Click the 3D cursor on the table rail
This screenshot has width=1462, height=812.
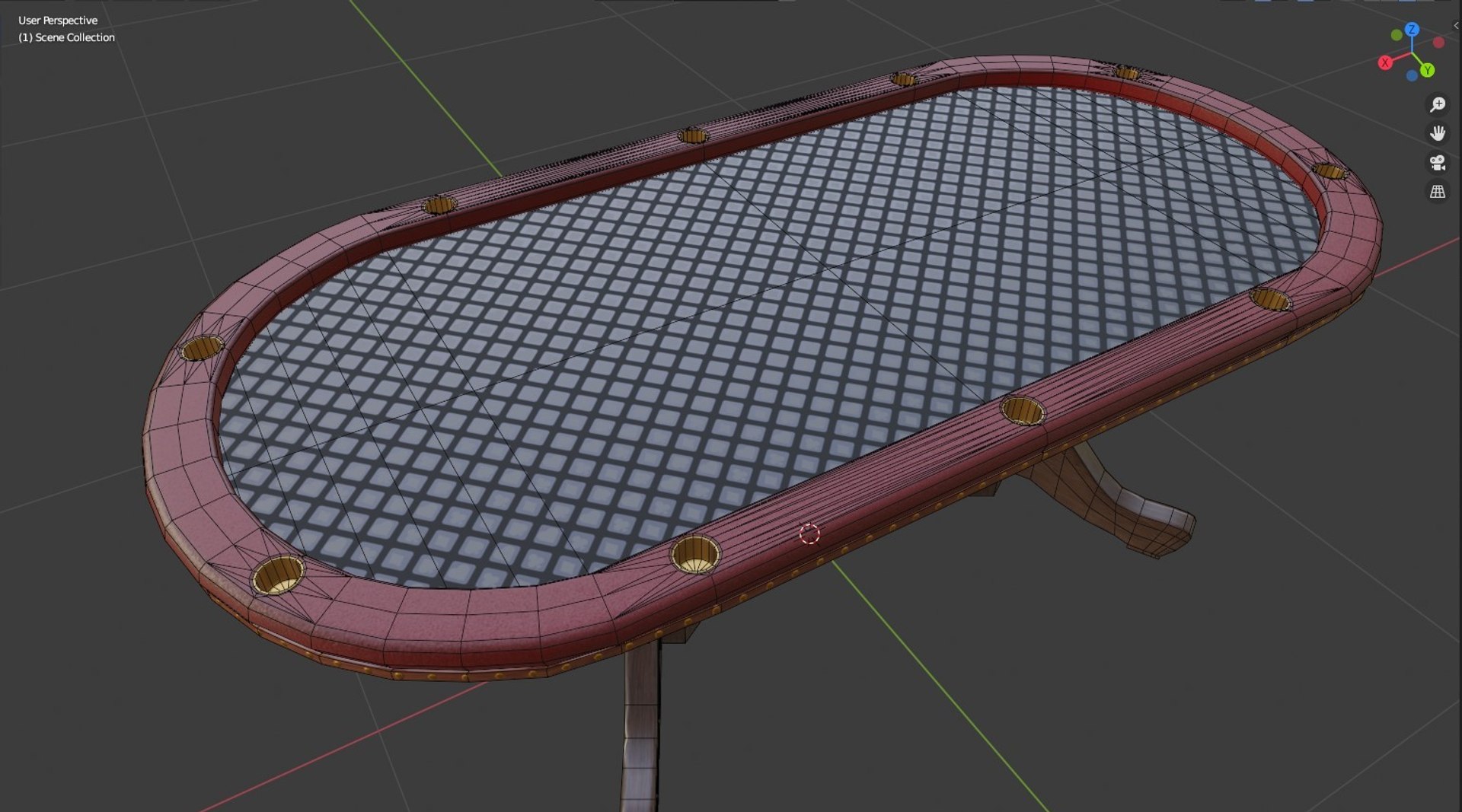[809, 534]
